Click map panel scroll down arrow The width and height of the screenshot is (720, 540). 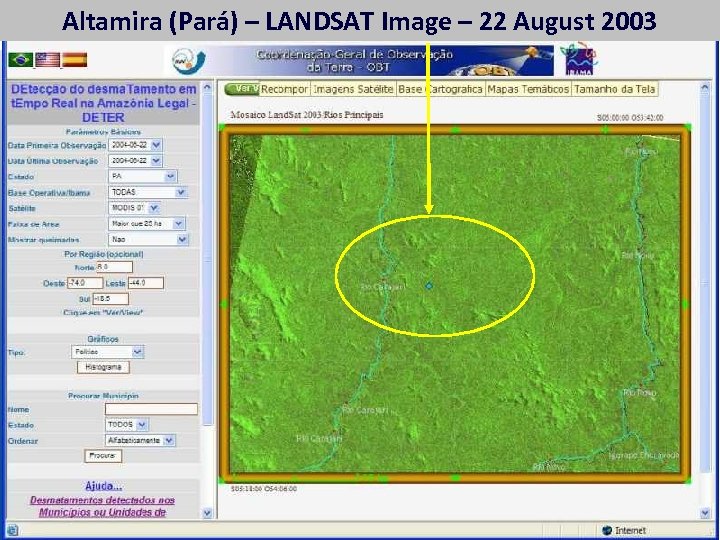[x=705, y=513]
